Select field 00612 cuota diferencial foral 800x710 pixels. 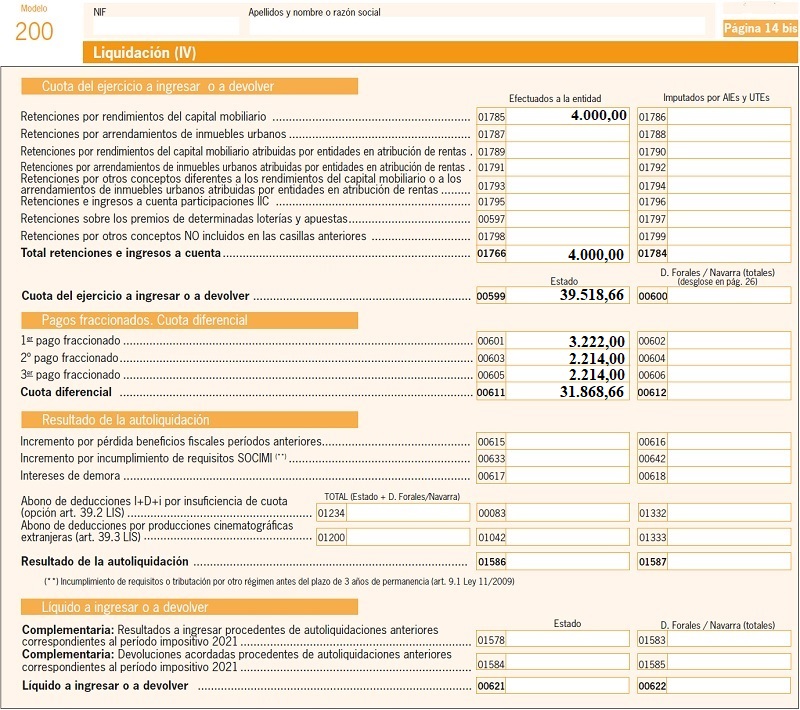click(x=729, y=392)
